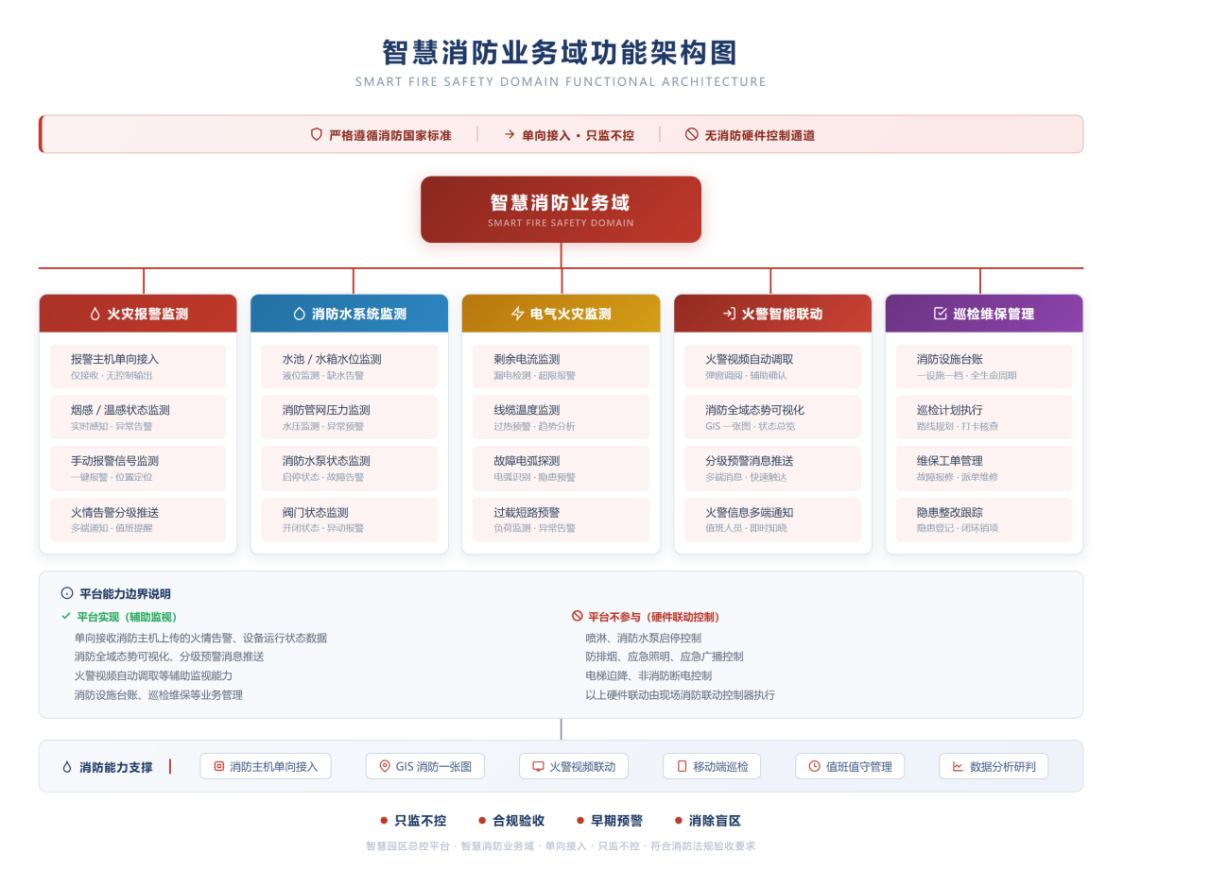
Task: Click the 火警信息多端通知 item
Action: click(773, 519)
